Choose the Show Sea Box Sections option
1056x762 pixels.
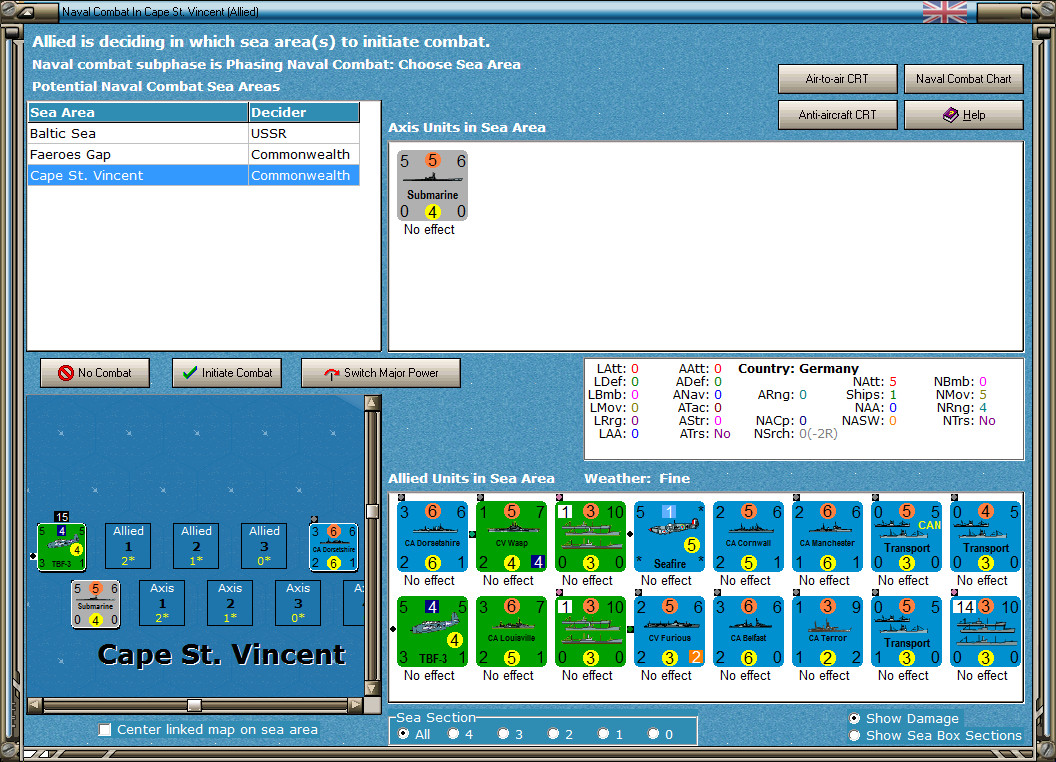pyautogui.click(x=855, y=736)
